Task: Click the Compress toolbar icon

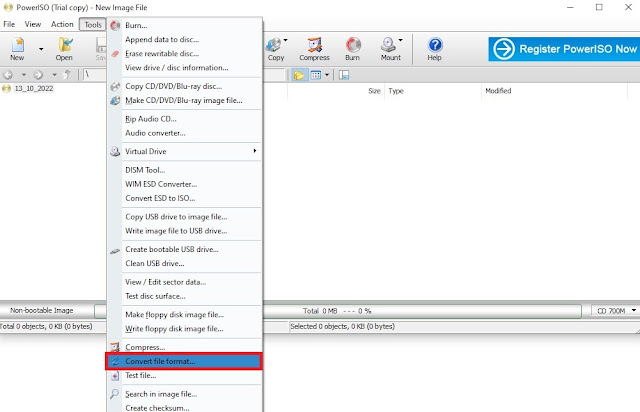Action: click(x=314, y=49)
